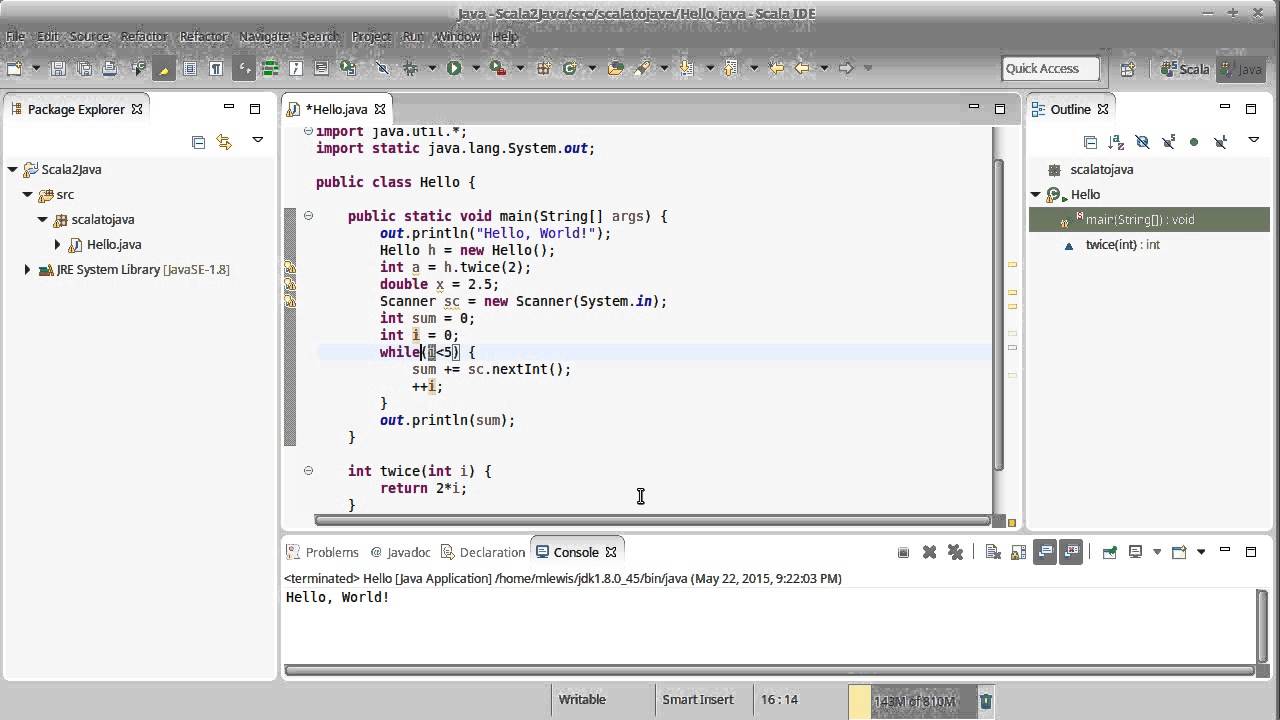Click the Run Last Tool external tools icon
The height and width of the screenshot is (720, 1280).
pyautogui.click(x=497, y=68)
